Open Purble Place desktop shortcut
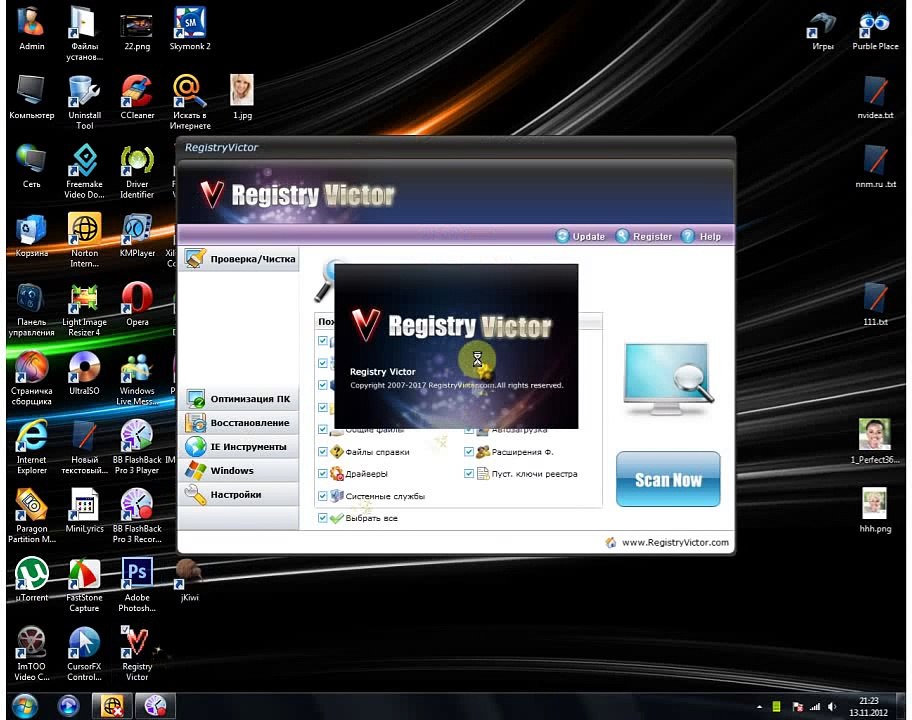 click(875, 29)
